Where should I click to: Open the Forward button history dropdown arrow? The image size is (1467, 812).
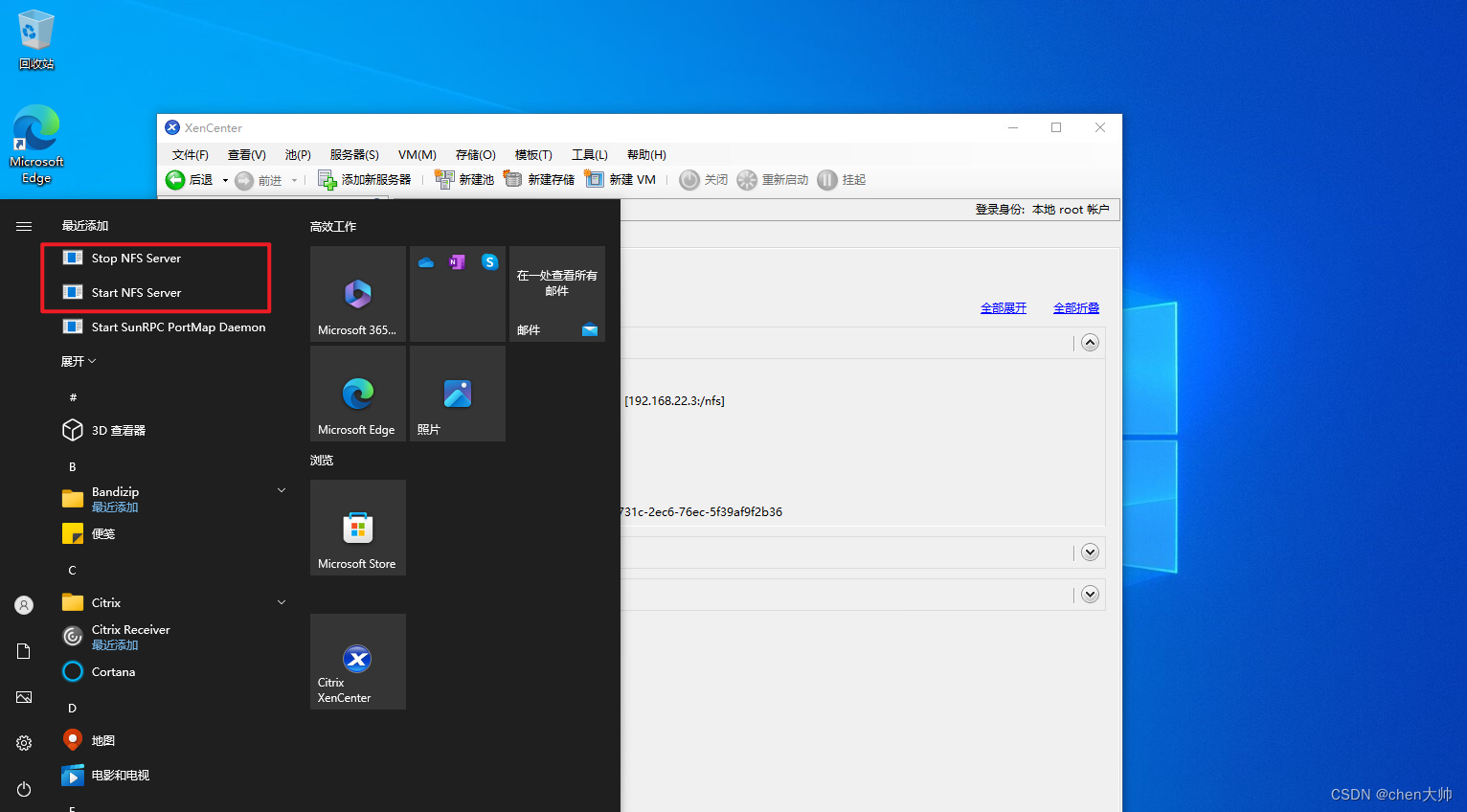tap(294, 180)
